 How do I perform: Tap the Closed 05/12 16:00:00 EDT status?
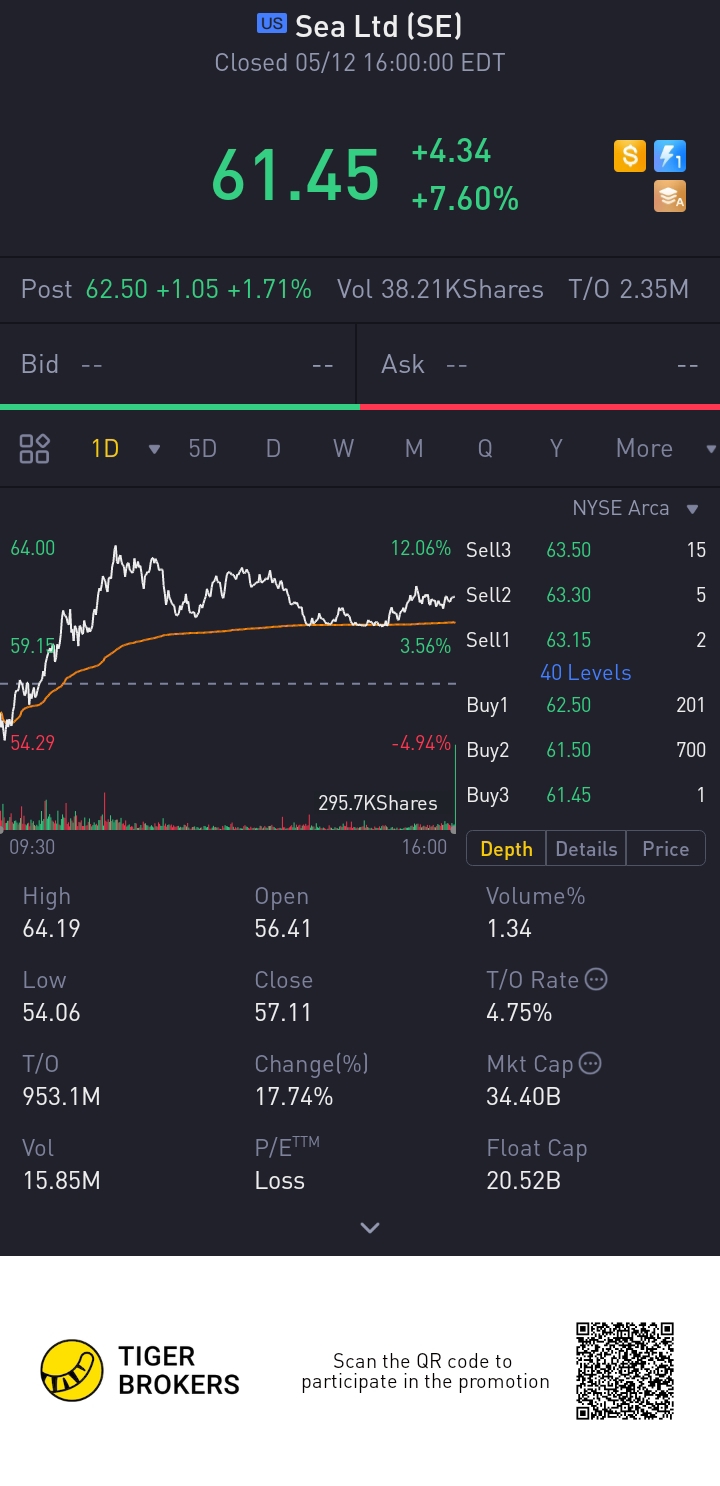[x=360, y=63]
